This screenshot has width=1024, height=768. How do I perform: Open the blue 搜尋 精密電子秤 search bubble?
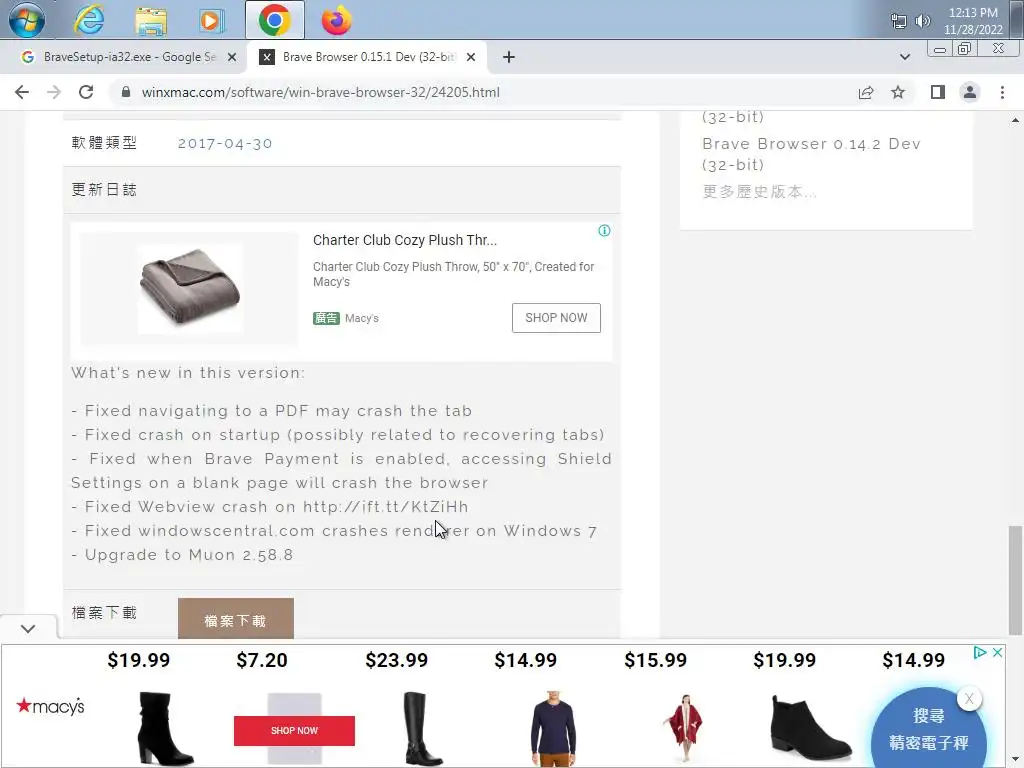click(x=928, y=730)
